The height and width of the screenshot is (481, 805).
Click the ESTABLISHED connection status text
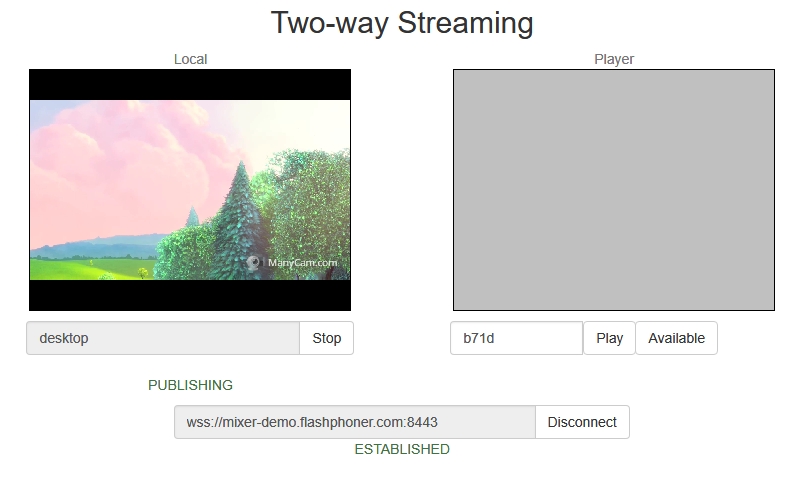(402, 449)
